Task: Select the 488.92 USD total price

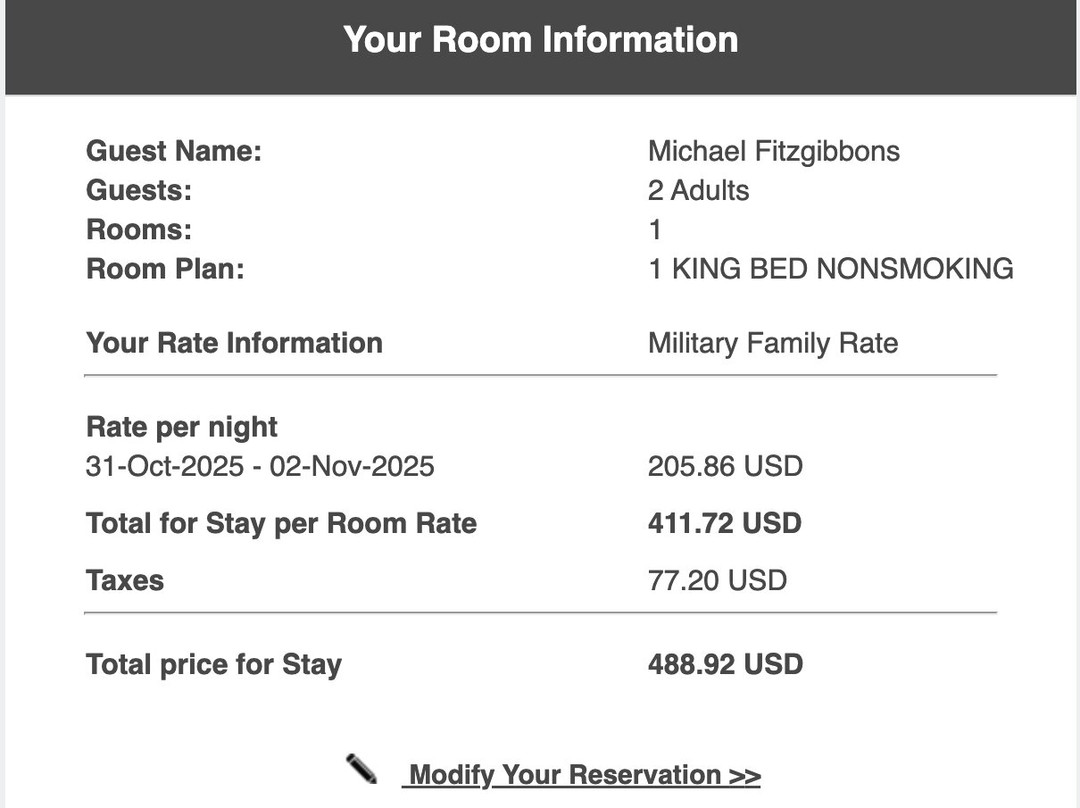Action: tap(725, 664)
